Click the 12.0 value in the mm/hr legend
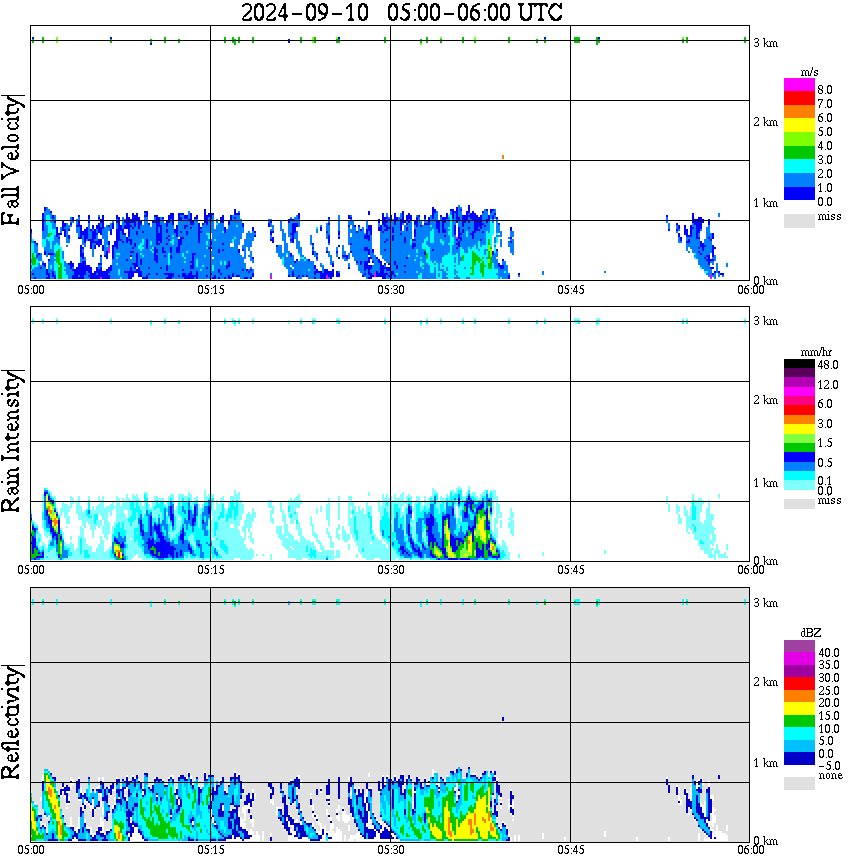 point(828,384)
